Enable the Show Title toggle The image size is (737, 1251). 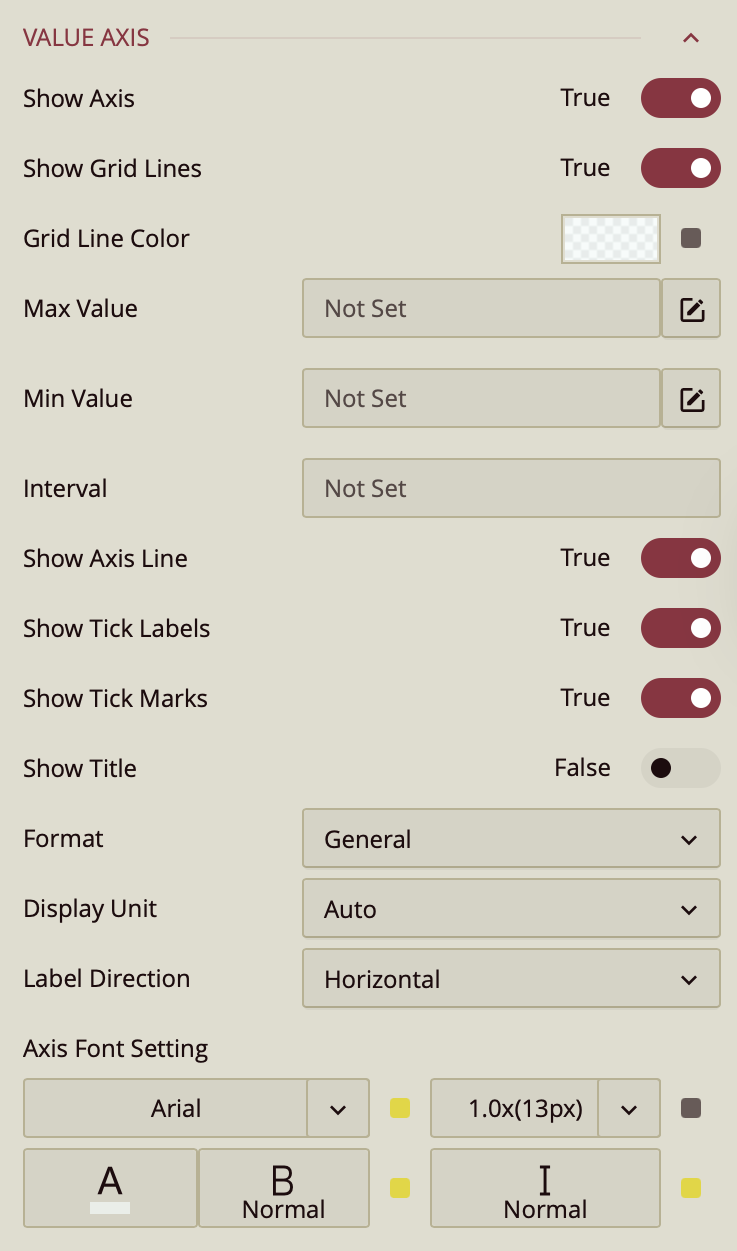(x=680, y=768)
